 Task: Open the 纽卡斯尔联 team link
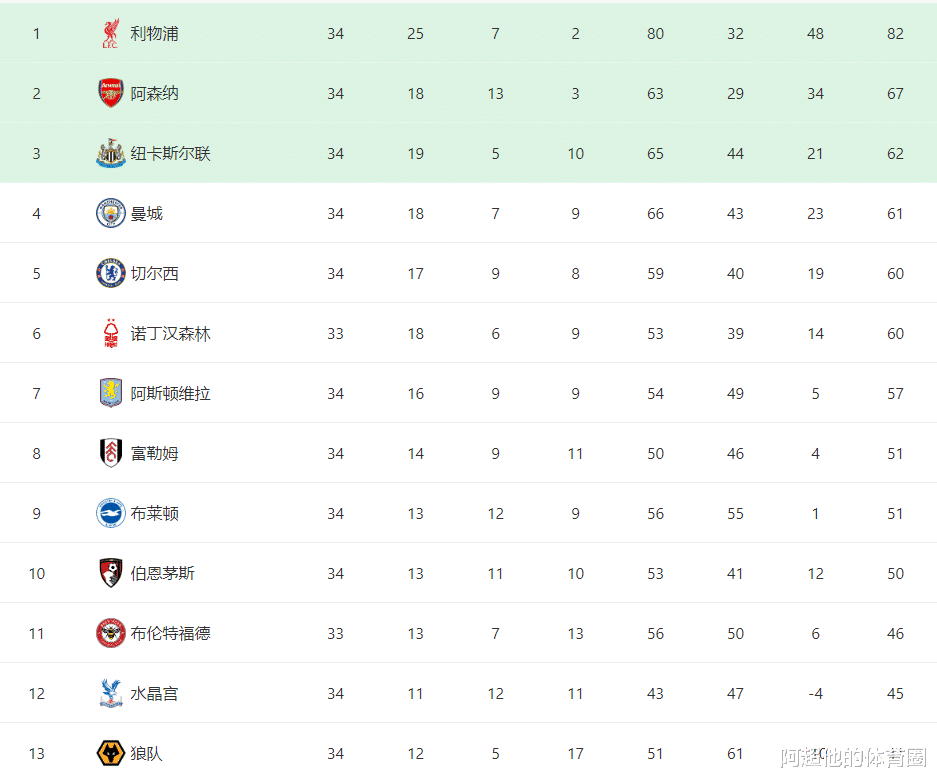click(170, 154)
